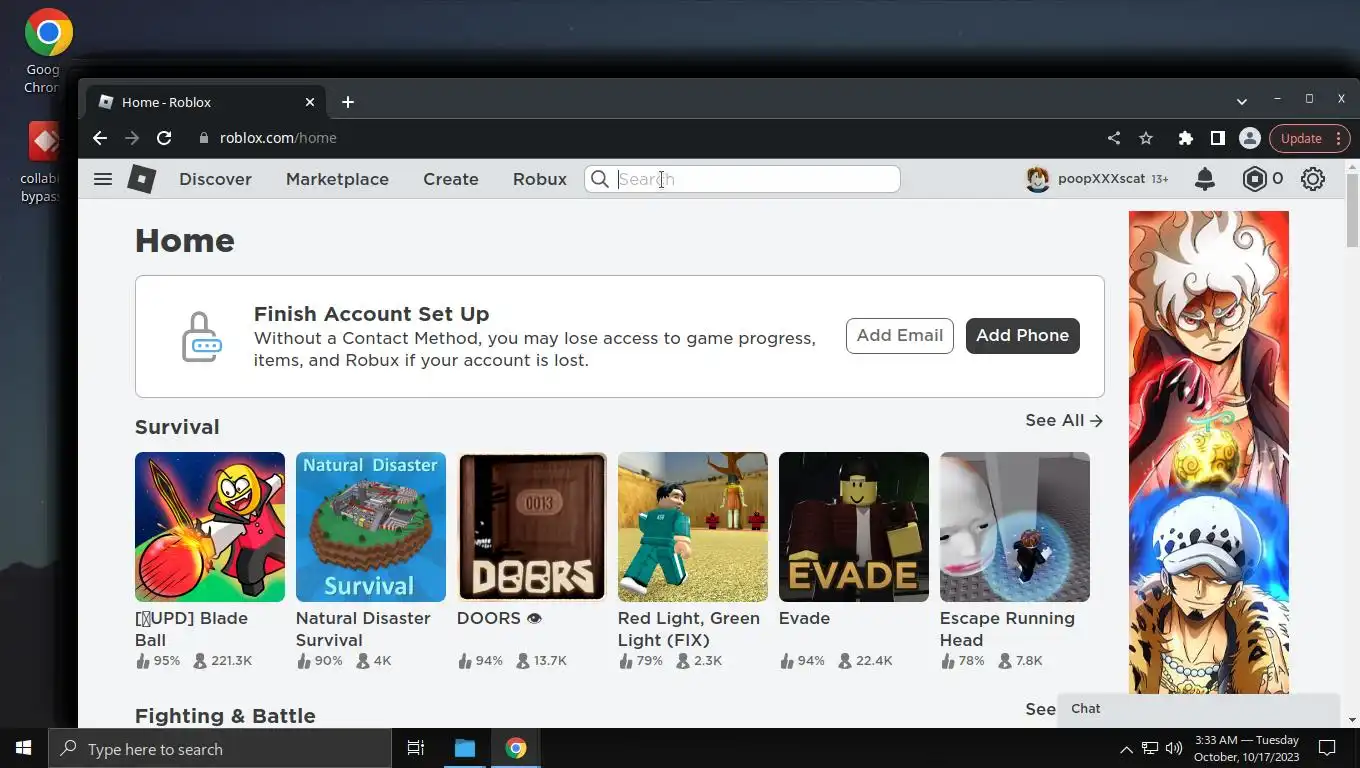The image size is (1360, 768).
Task: Open the volume tray icon
Action: coord(1174,748)
